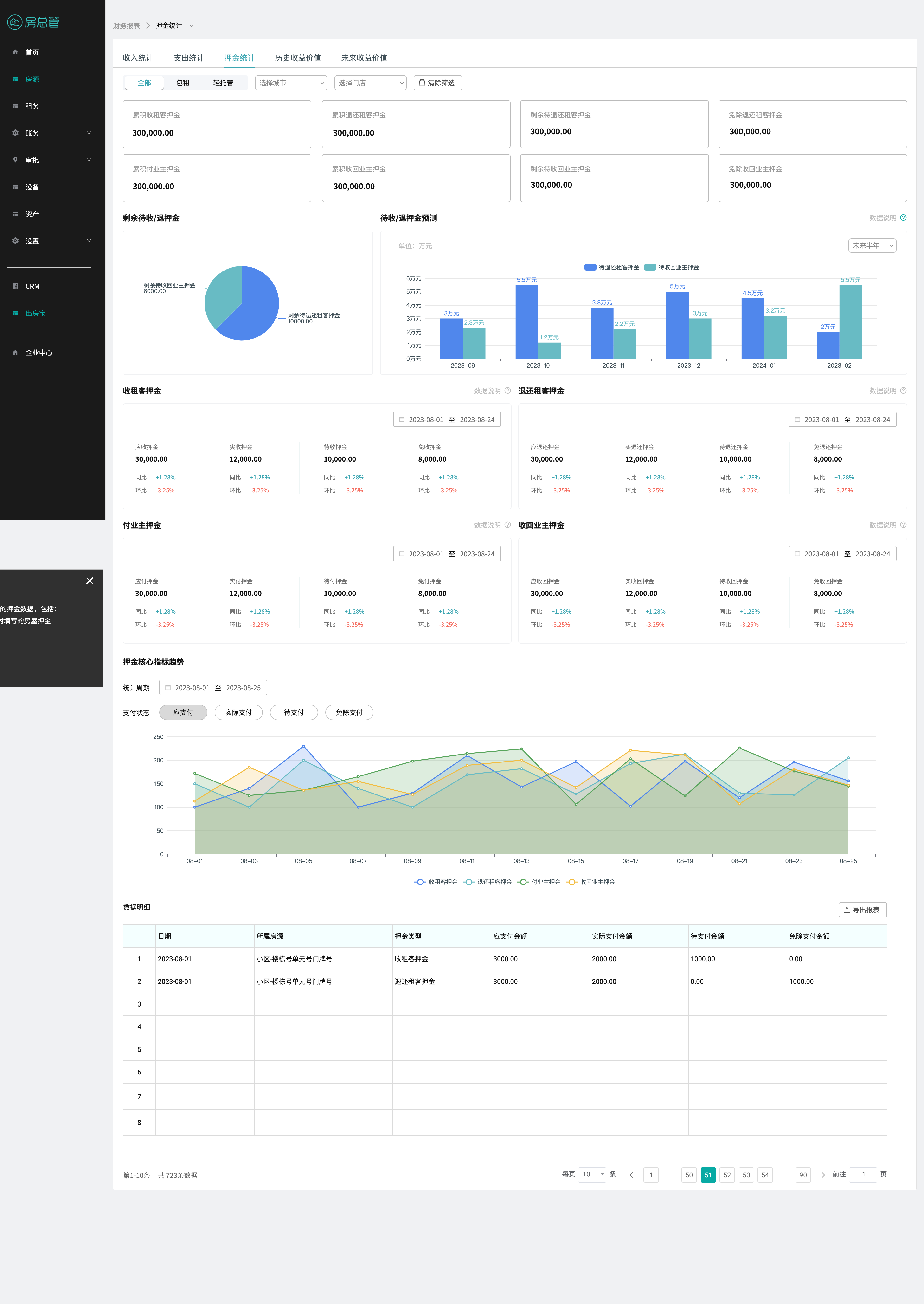Click calendar icon in 统计周期 date range
Viewport: 924px width, 1304px height.
pyautogui.click(x=168, y=688)
